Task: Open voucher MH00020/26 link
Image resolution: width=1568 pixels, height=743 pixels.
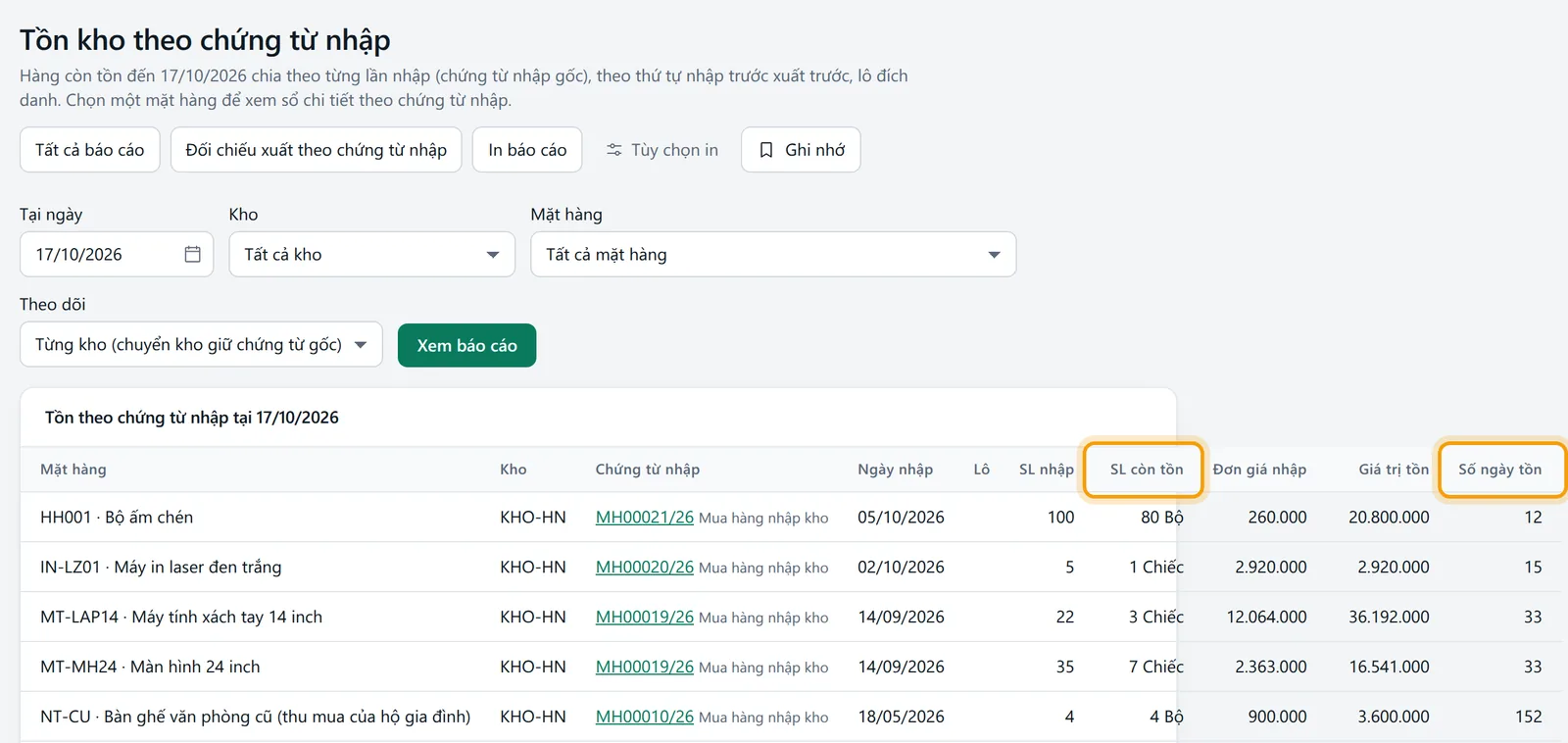Action: 645,567
